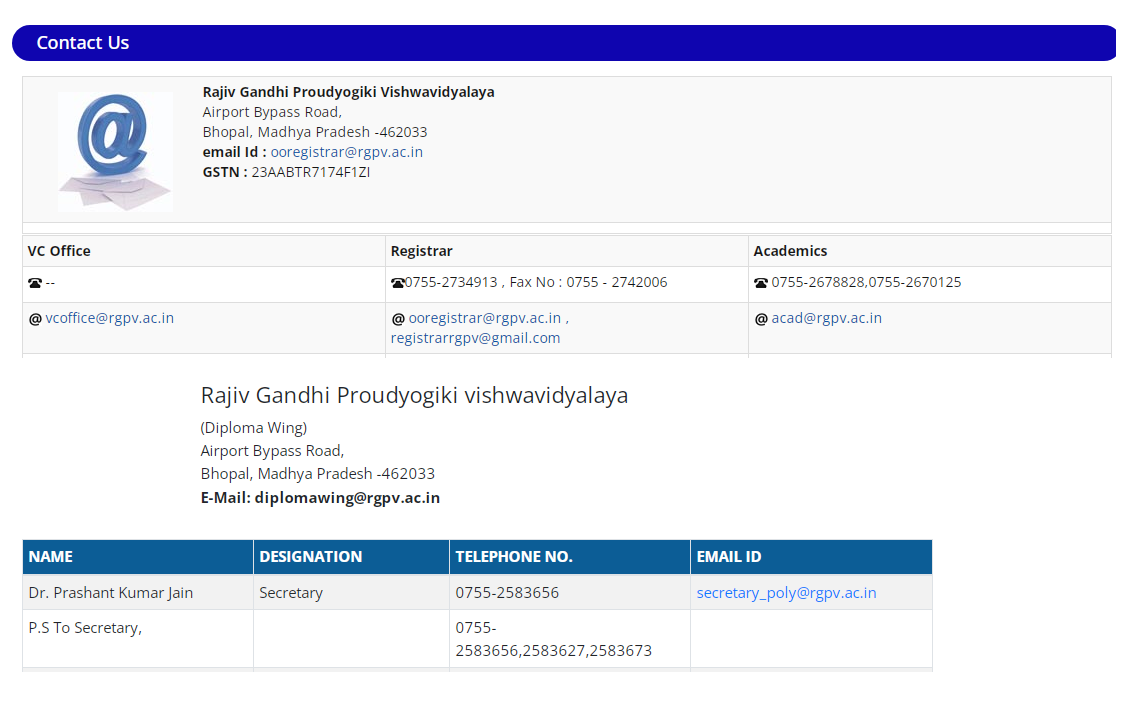Viewport: 1132px width, 721px height.
Task: Click the Fax No : 0755 - 2742006 text
Action: coord(588,282)
